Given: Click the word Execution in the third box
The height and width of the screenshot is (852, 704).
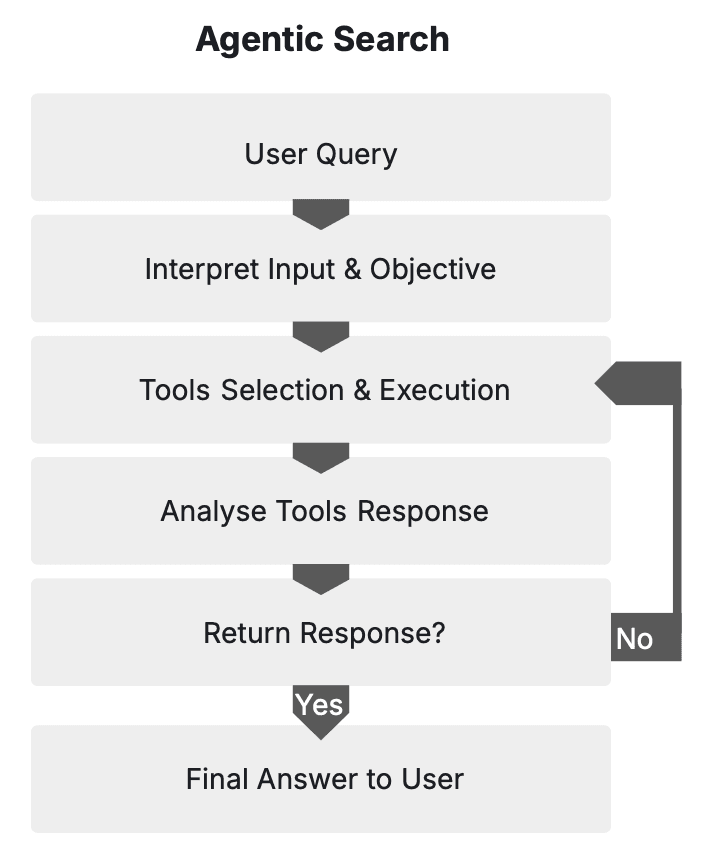Looking at the screenshot, I should pyautogui.click(x=444, y=390).
